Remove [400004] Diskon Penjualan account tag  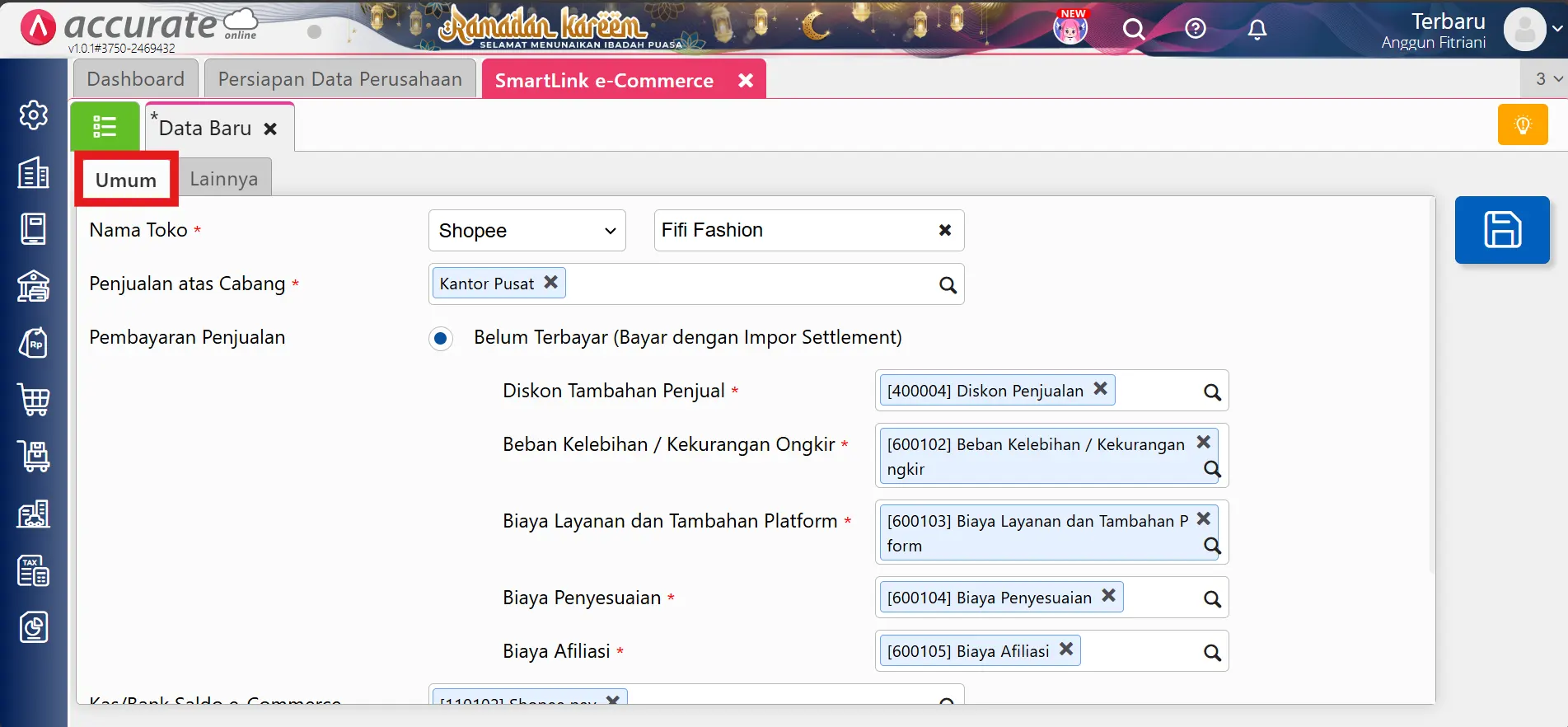[1100, 388]
